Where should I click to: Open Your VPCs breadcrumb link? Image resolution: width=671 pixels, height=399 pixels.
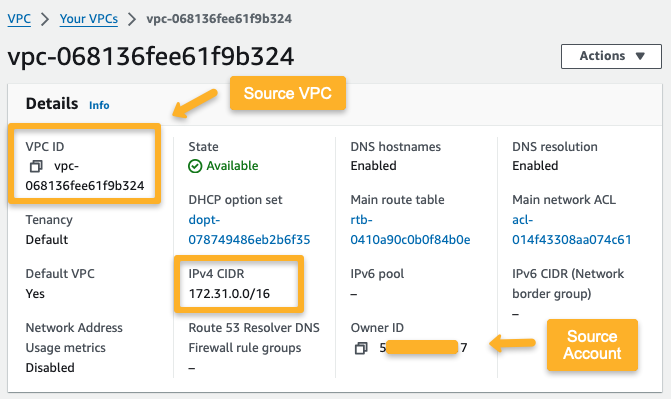tap(89, 19)
